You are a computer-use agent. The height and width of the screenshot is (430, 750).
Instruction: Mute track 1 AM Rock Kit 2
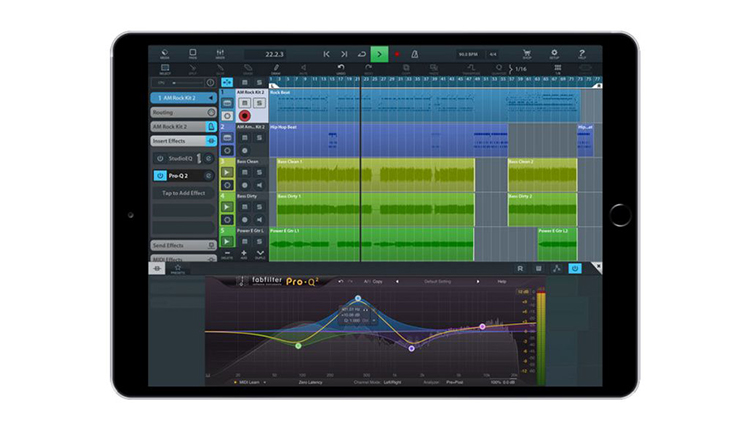click(x=244, y=103)
